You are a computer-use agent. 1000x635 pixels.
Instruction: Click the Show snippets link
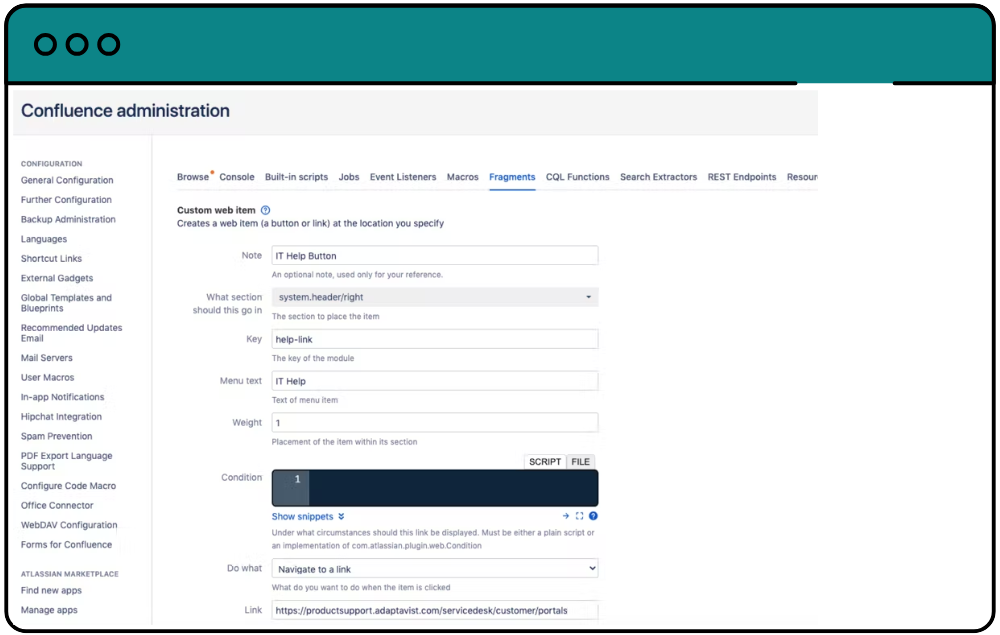pyautogui.click(x=302, y=516)
